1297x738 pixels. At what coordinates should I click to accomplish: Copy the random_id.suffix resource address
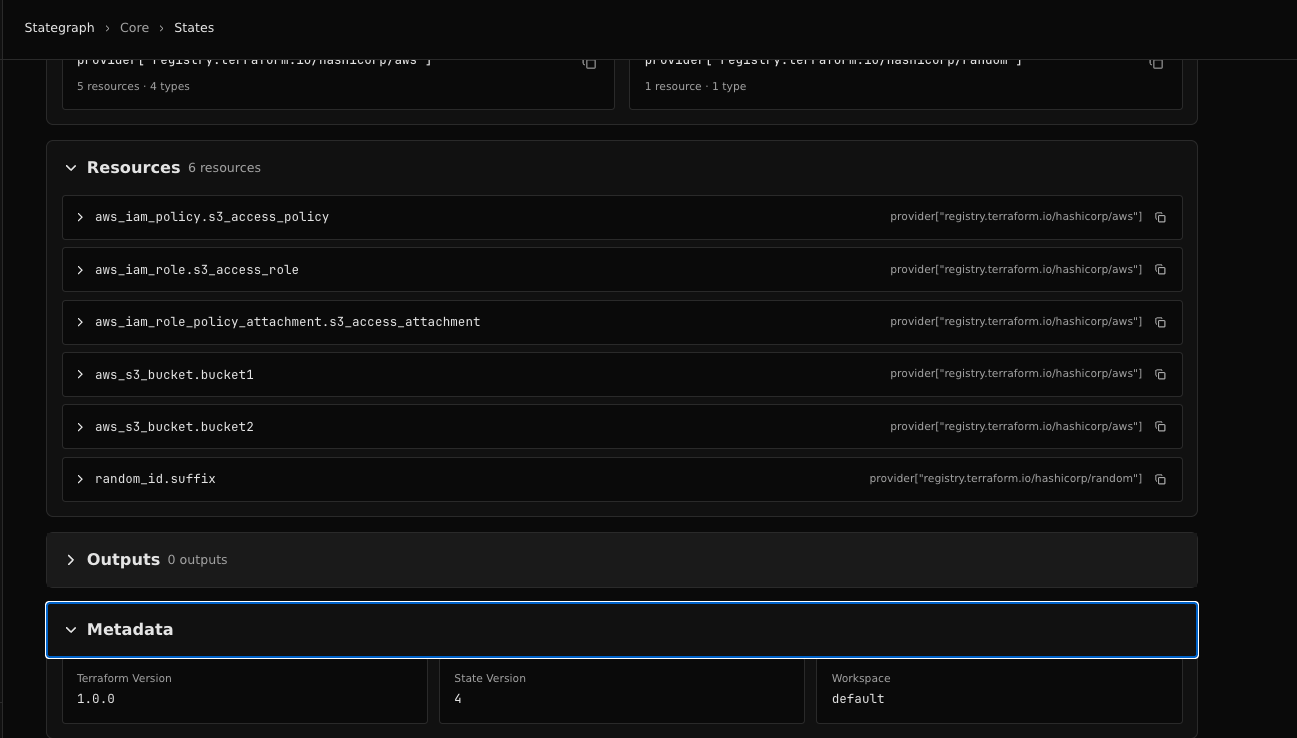click(1160, 479)
